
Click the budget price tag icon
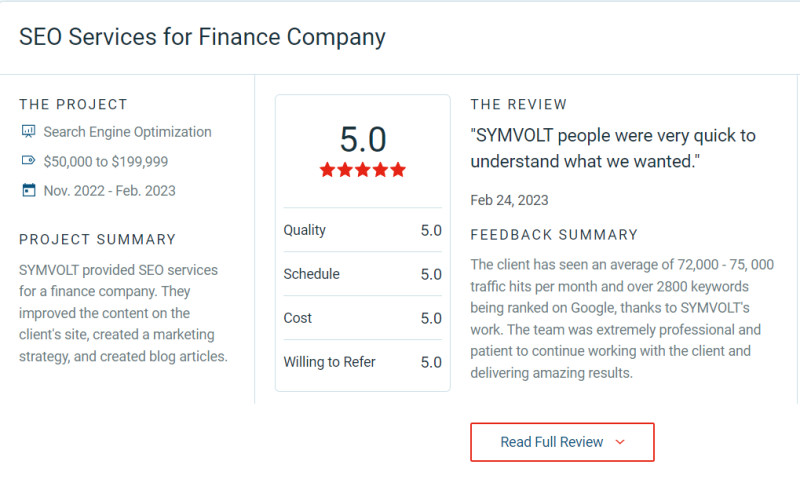[28, 161]
